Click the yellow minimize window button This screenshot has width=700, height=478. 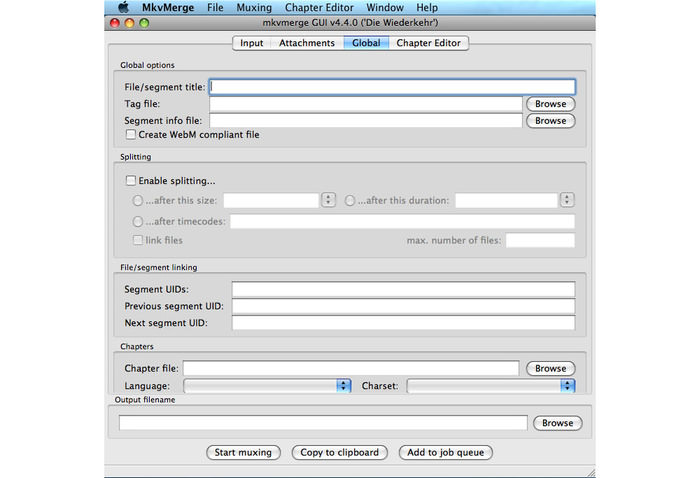coord(129,23)
